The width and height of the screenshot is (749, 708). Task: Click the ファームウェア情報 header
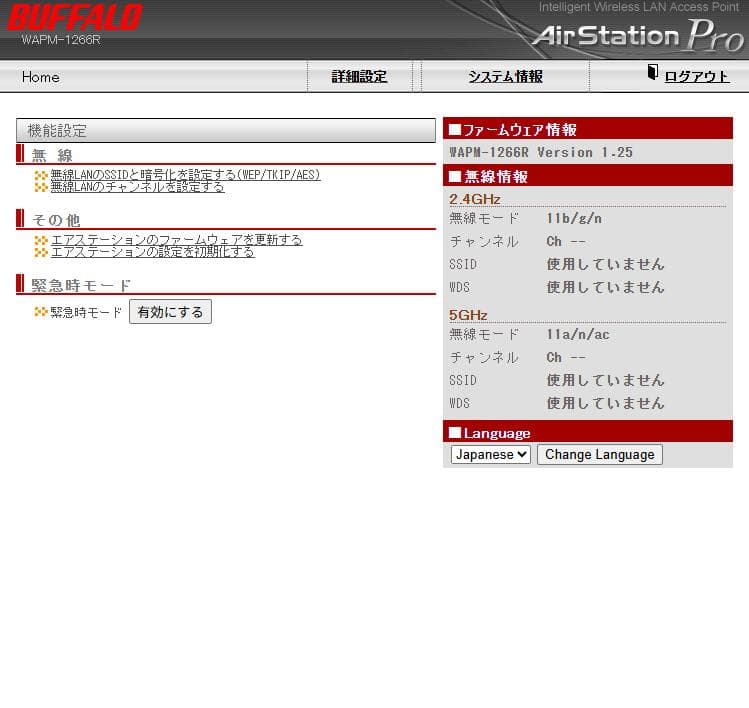coord(588,129)
